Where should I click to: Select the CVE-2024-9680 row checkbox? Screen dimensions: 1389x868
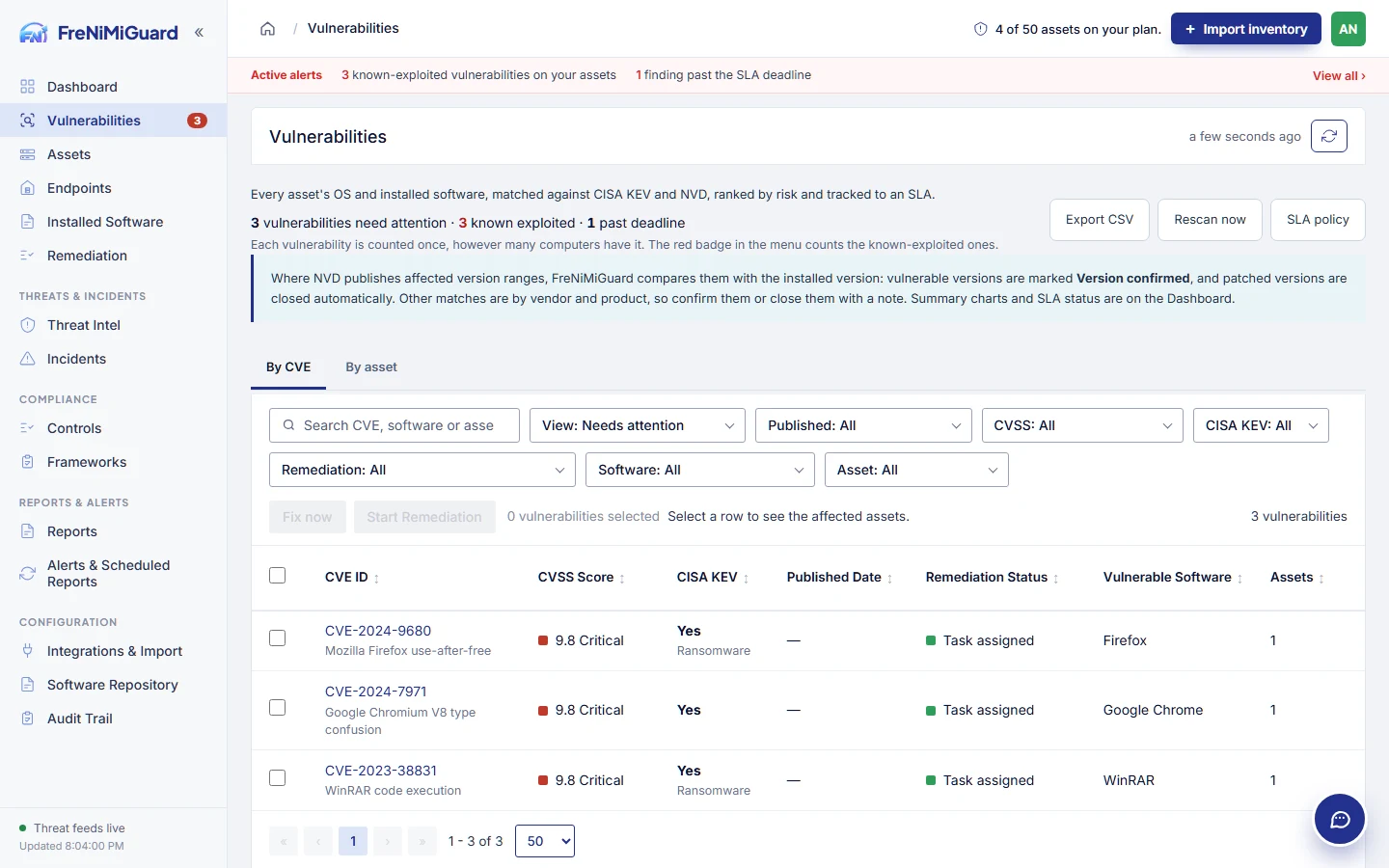278,638
